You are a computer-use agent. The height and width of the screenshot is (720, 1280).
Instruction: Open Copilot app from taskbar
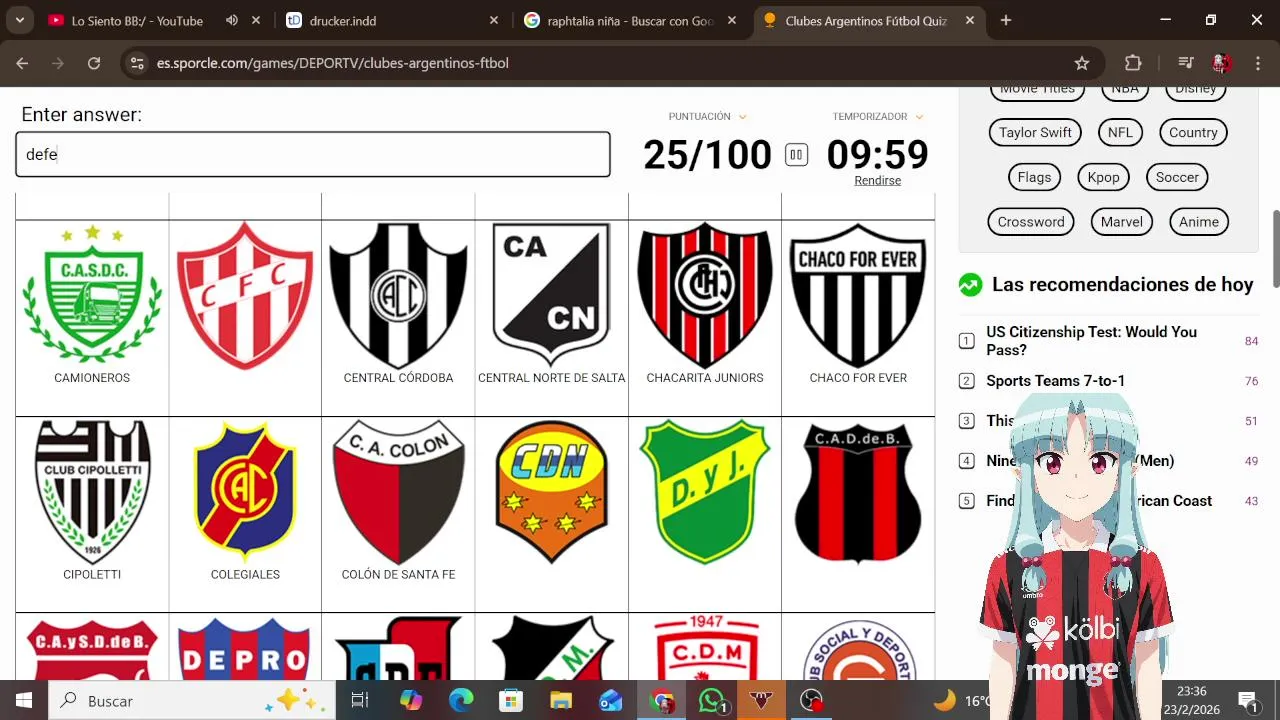[411, 701]
